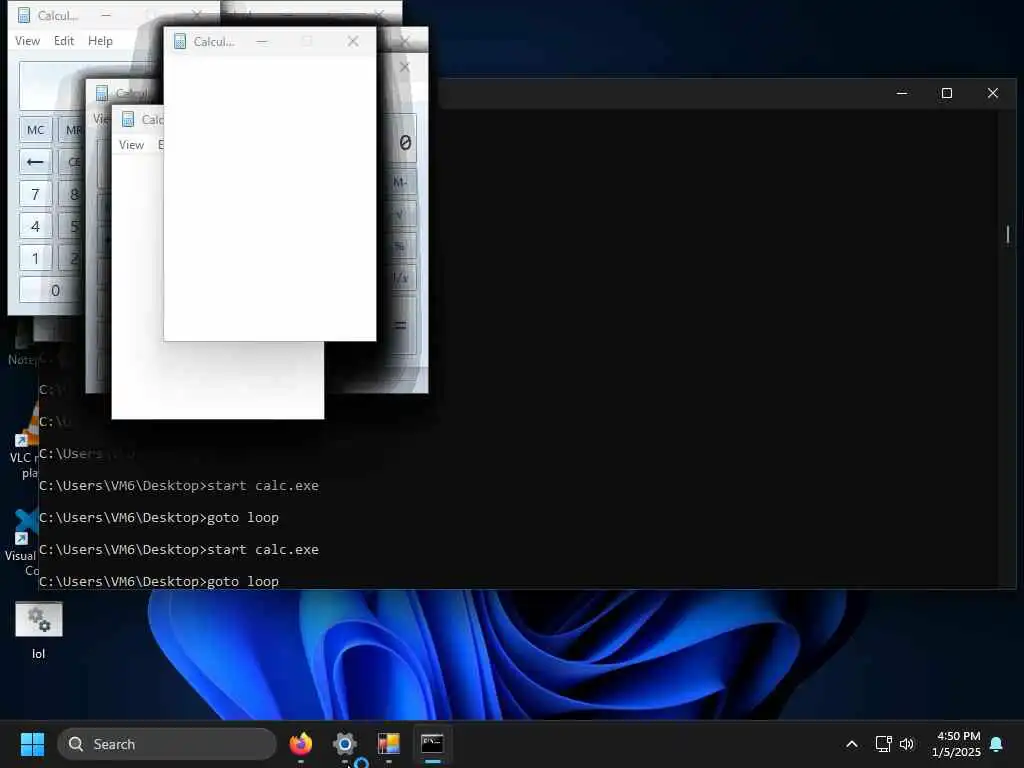Close the front blank Calculator window

[353, 42]
